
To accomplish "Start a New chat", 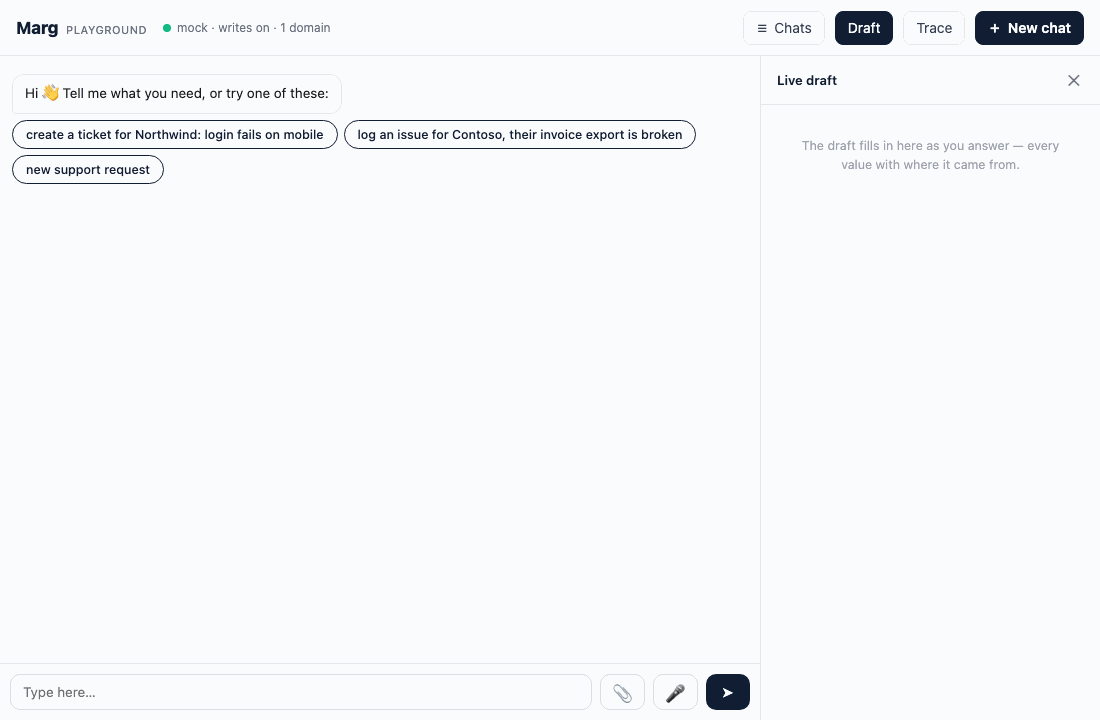I will pyautogui.click(x=1029, y=28).
